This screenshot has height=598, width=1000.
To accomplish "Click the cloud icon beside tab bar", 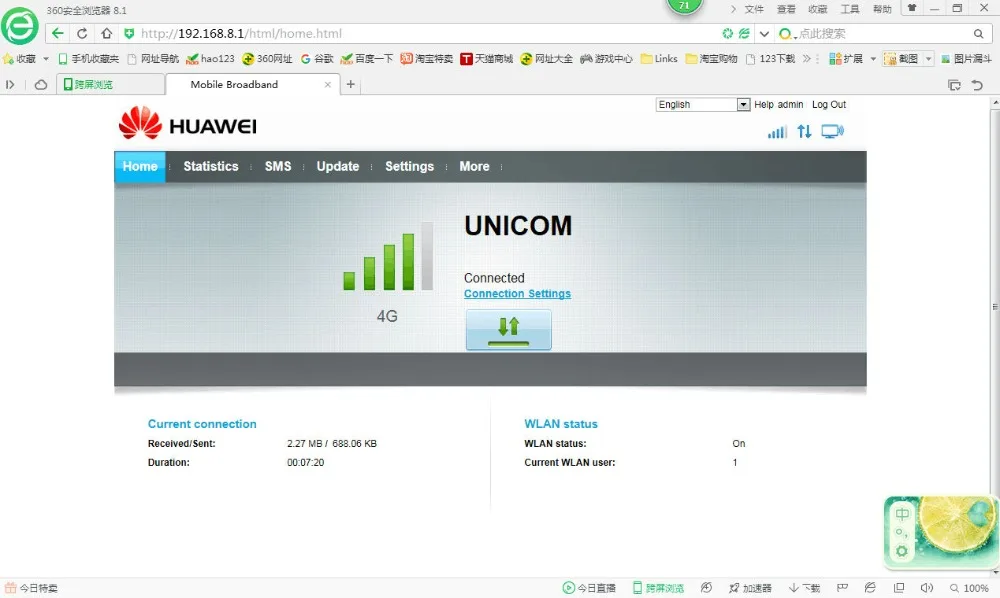I will pos(41,84).
